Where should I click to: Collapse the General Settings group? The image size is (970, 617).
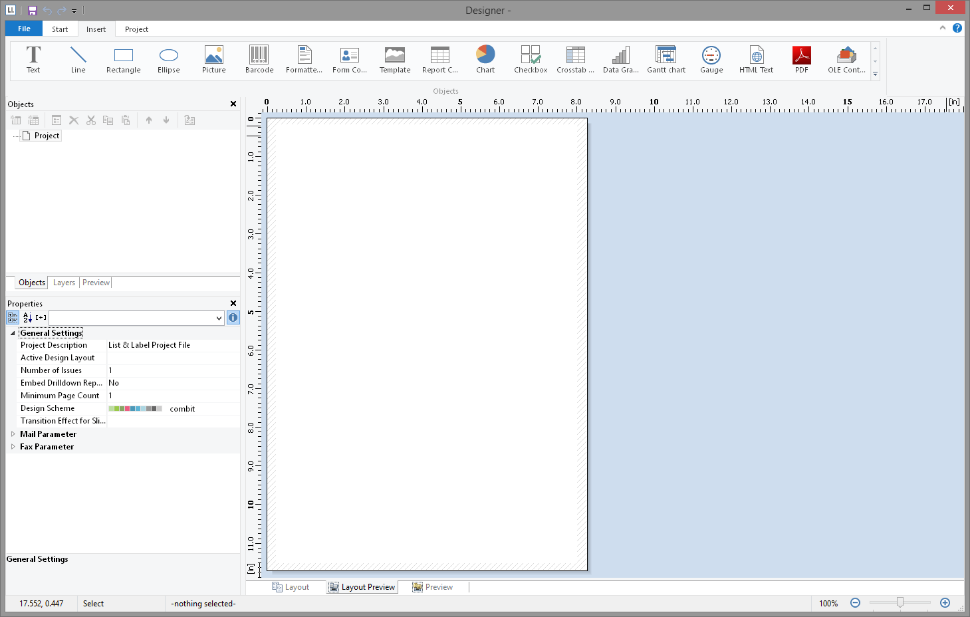click(13, 333)
